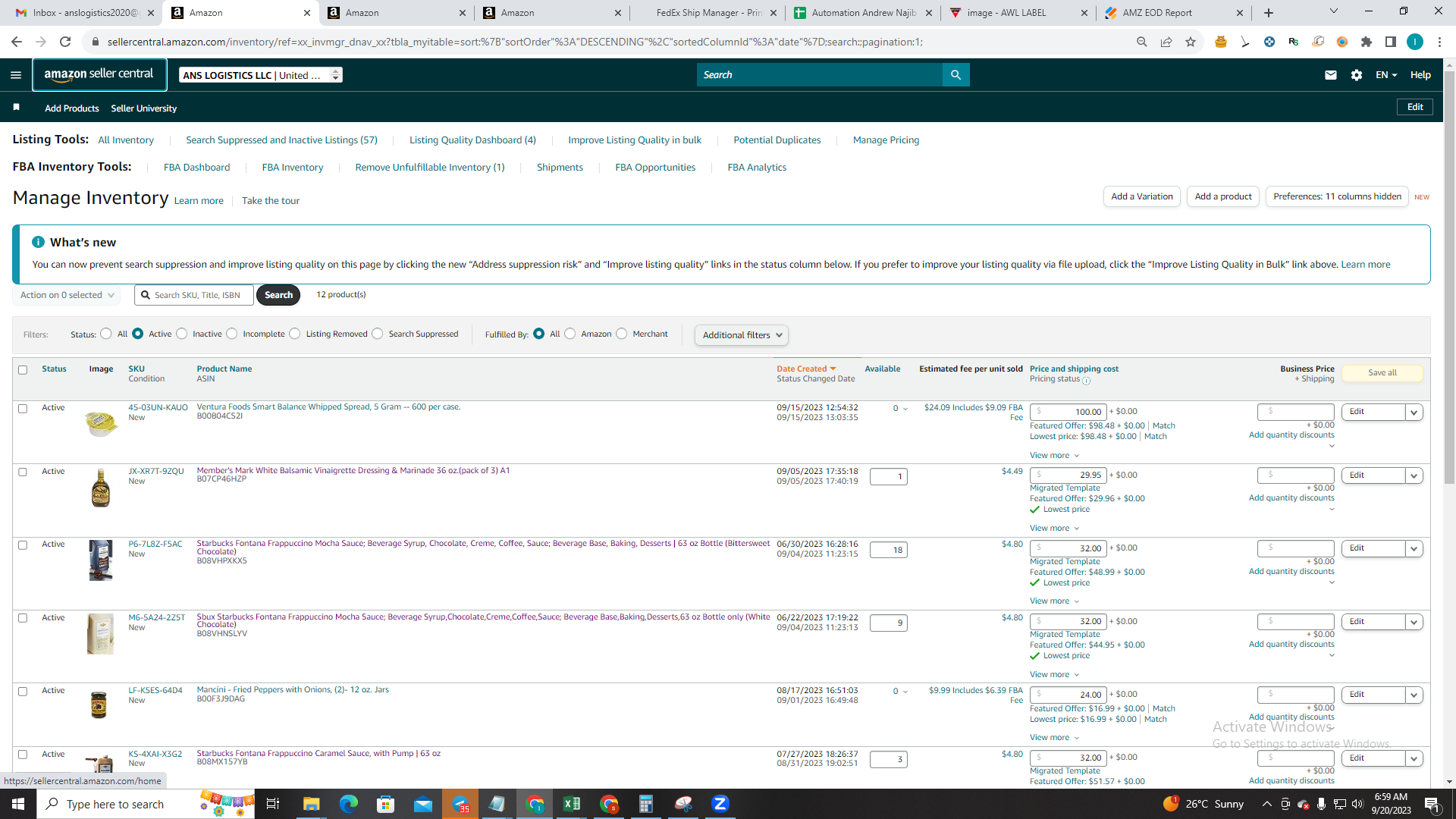
Task: Open the hamburger navigation menu
Action: click(16, 75)
